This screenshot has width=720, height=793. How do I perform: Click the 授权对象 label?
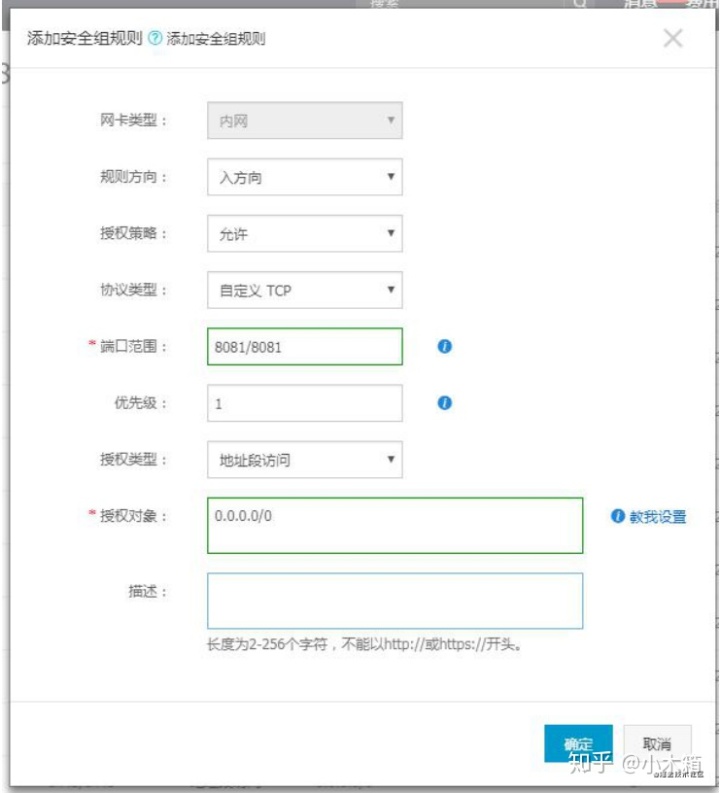(x=133, y=516)
